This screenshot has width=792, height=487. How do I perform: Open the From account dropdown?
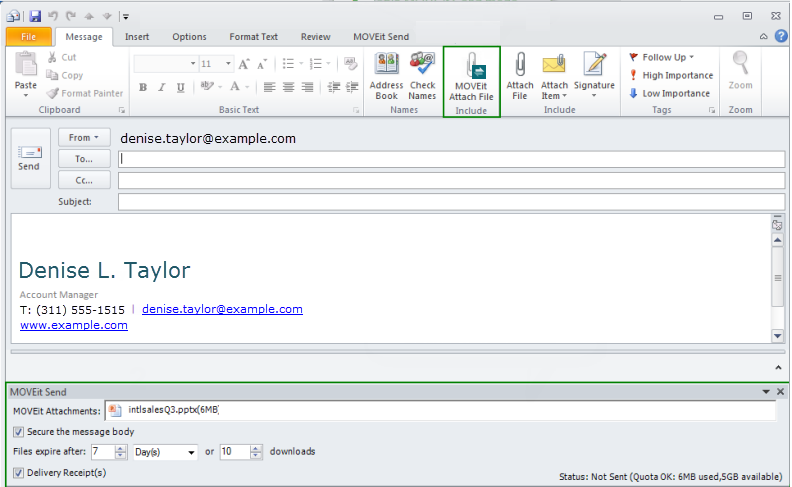(x=84, y=138)
